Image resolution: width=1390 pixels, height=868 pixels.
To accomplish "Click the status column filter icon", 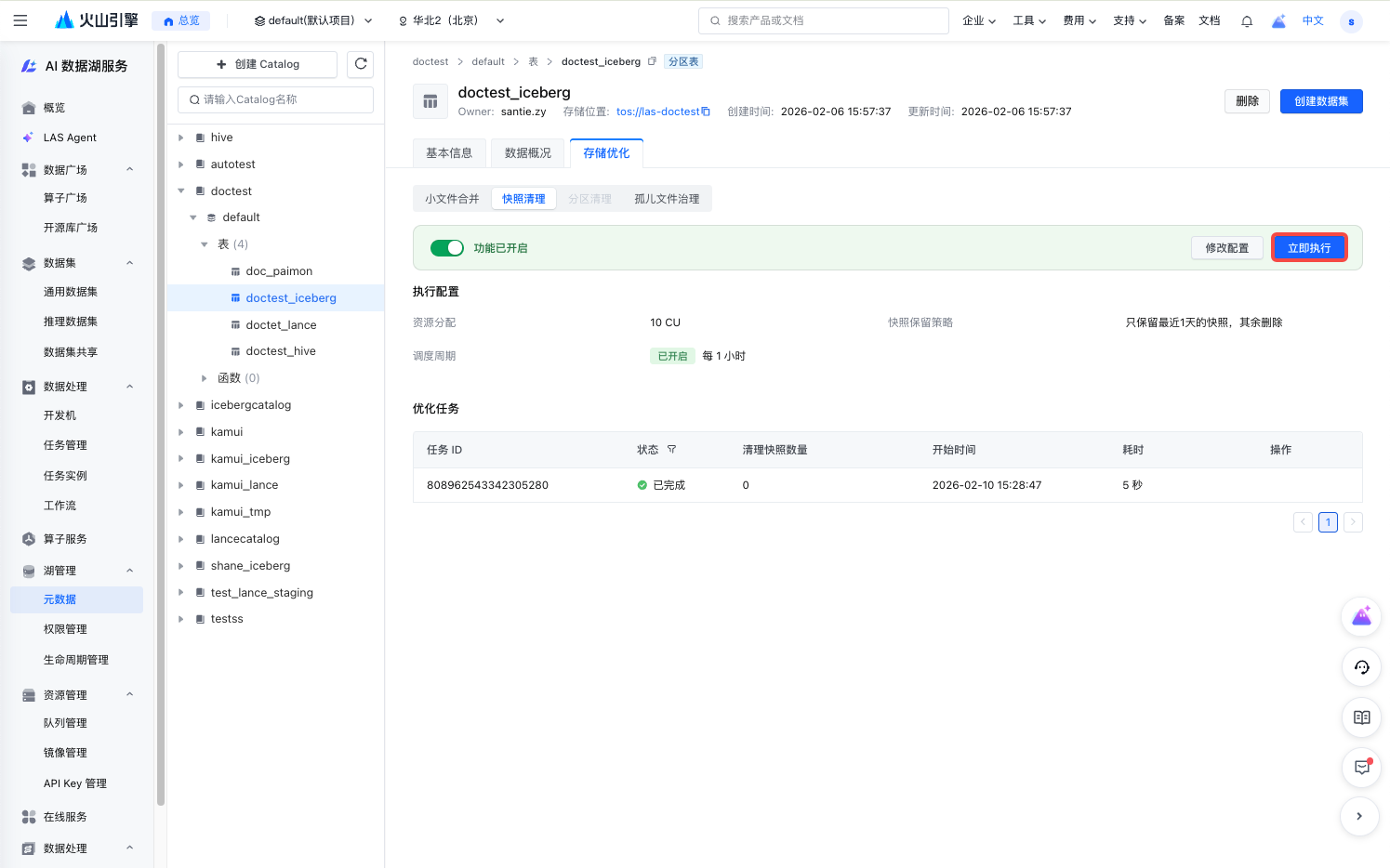I will click(x=671, y=450).
